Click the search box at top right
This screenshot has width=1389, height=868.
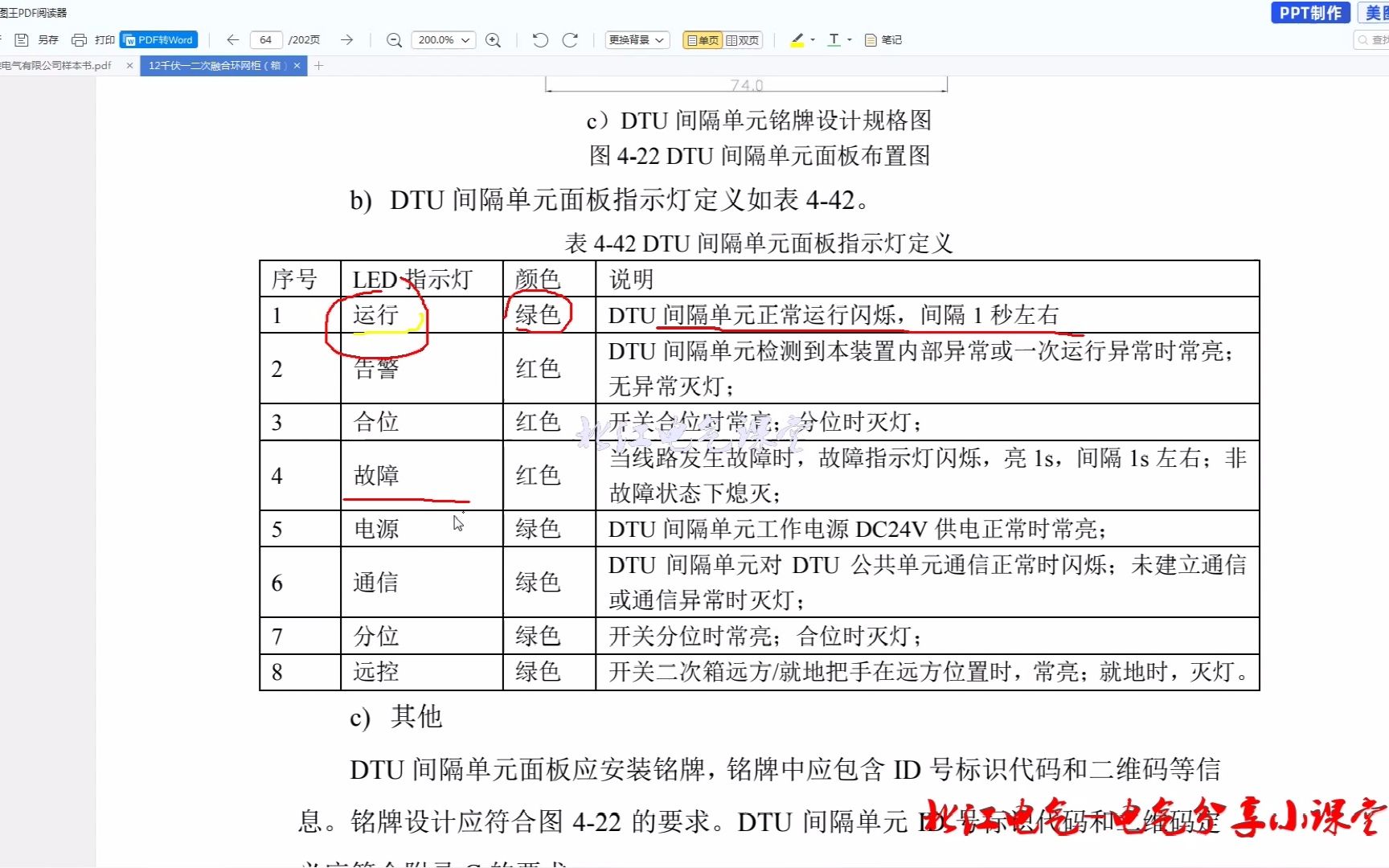tap(1373, 39)
